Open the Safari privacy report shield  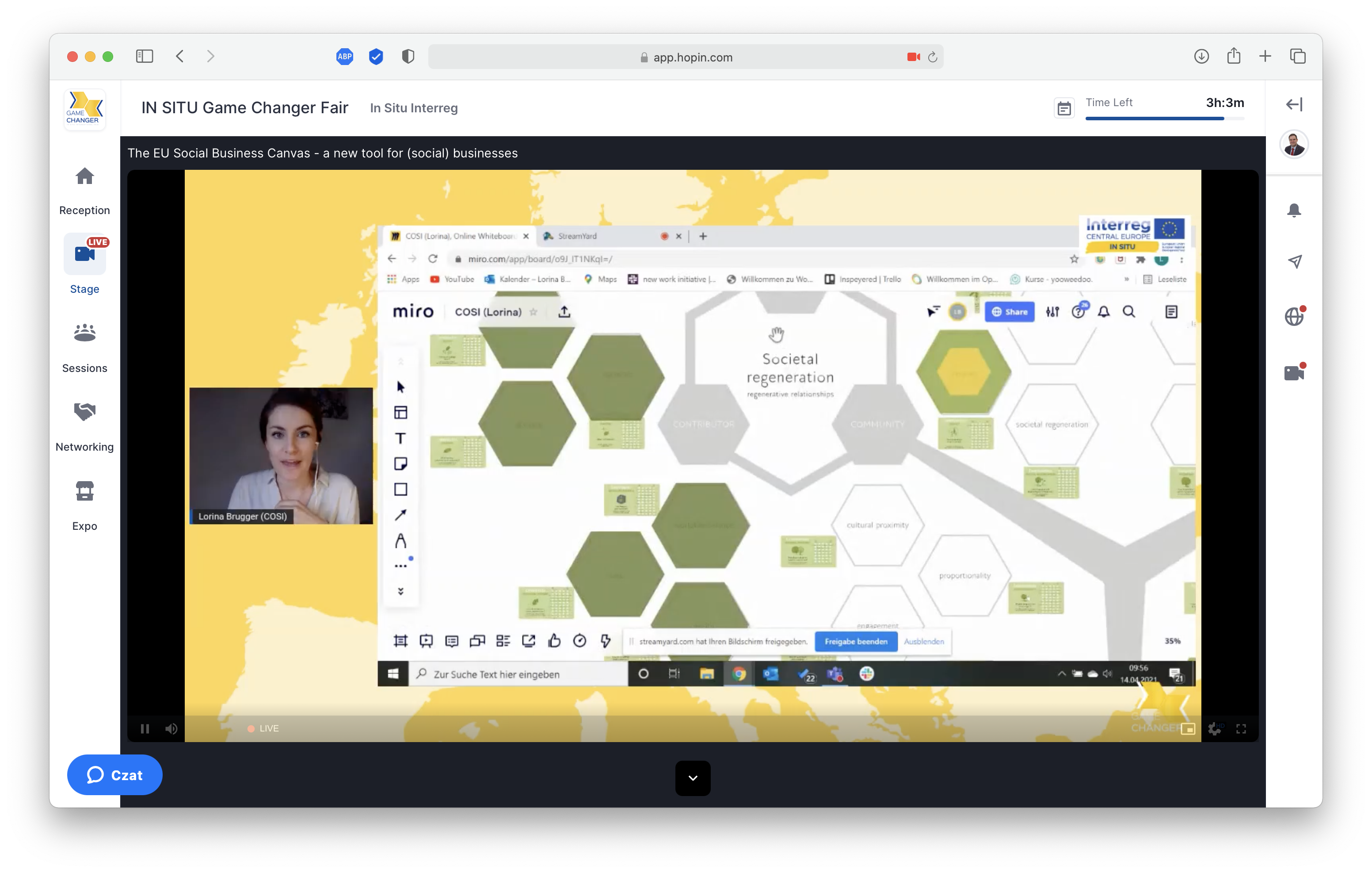click(408, 57)
